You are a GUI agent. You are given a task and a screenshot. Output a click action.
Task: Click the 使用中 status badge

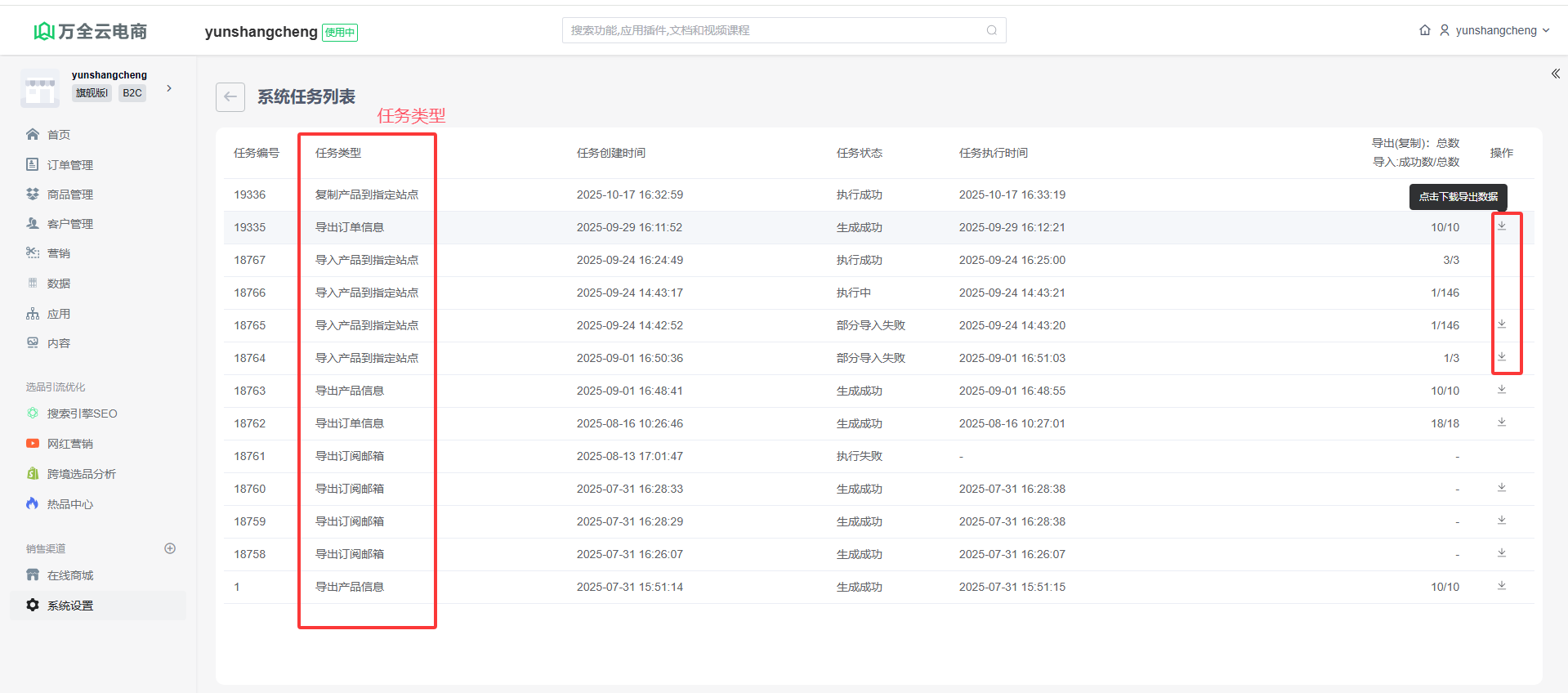point(340,33)
